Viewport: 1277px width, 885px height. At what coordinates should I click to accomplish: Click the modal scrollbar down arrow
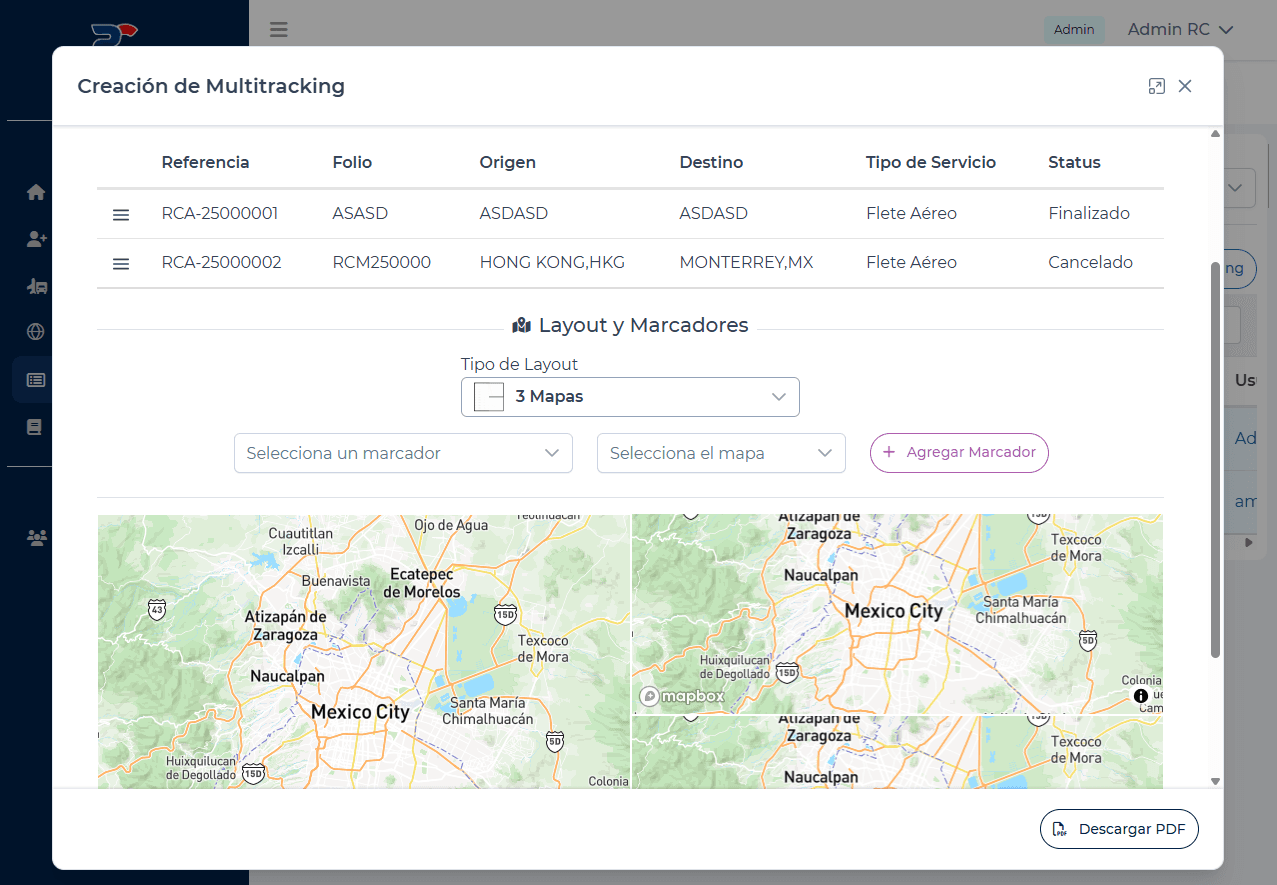pyautogui.click(x=1216, y=781)
